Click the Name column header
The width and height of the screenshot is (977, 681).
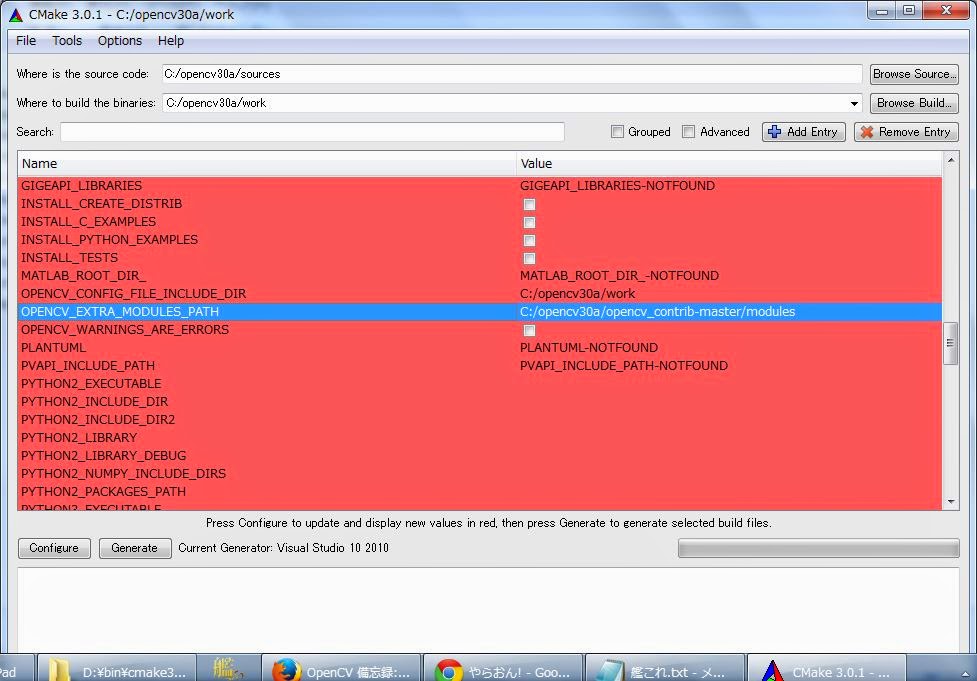(267, 164)
